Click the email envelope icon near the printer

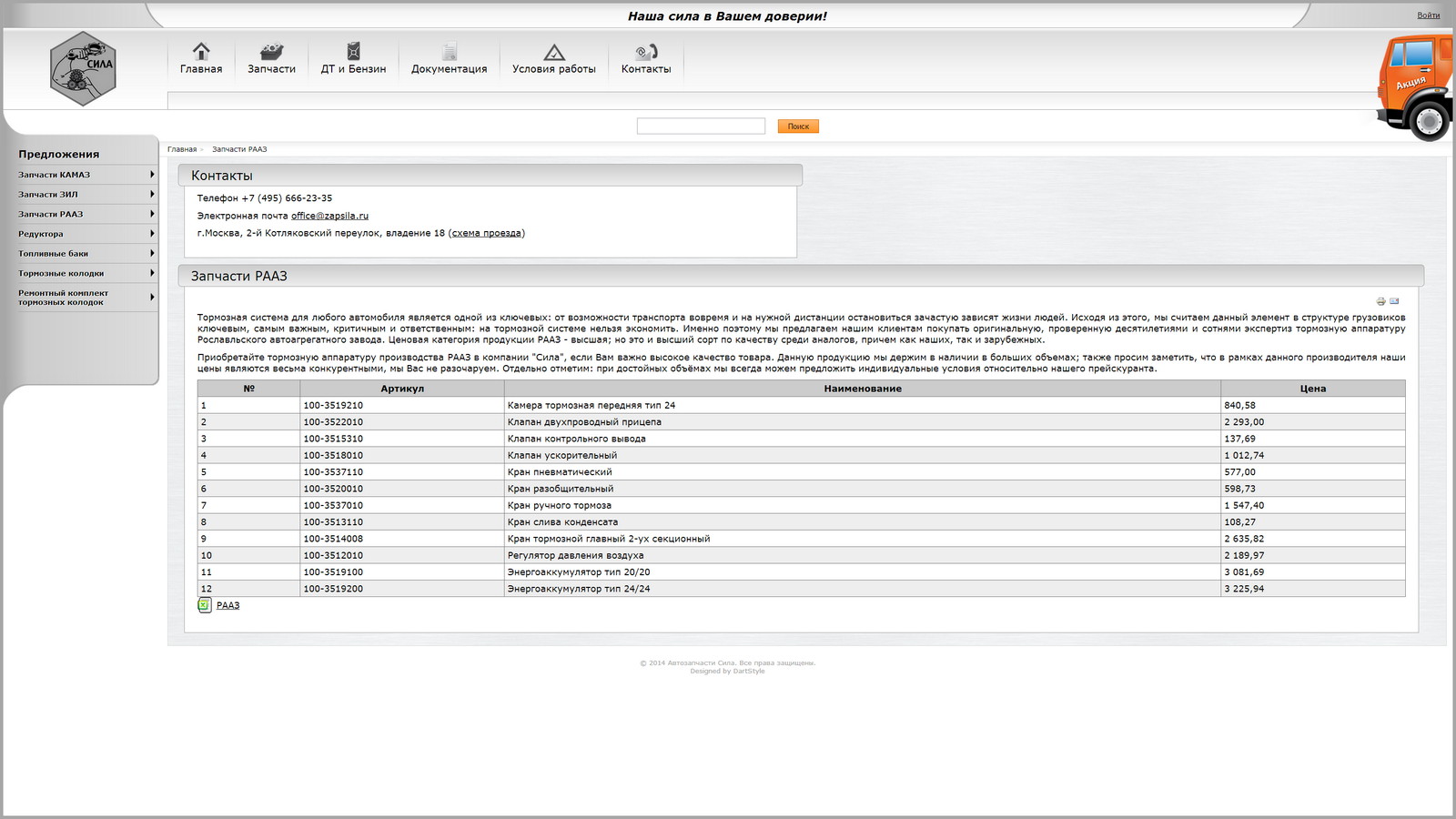coord(1394,301)
